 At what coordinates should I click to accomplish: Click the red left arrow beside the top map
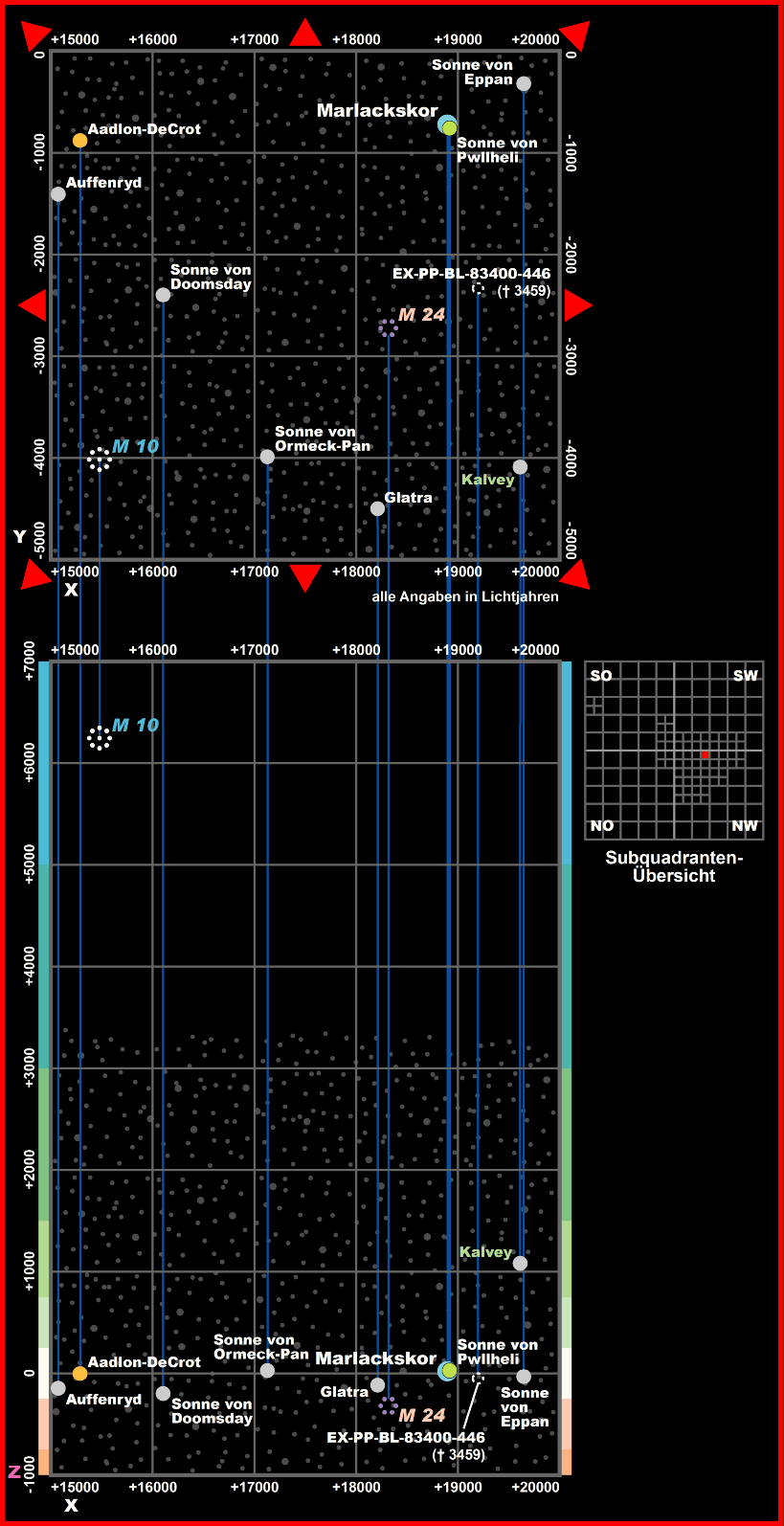[34, 306]
